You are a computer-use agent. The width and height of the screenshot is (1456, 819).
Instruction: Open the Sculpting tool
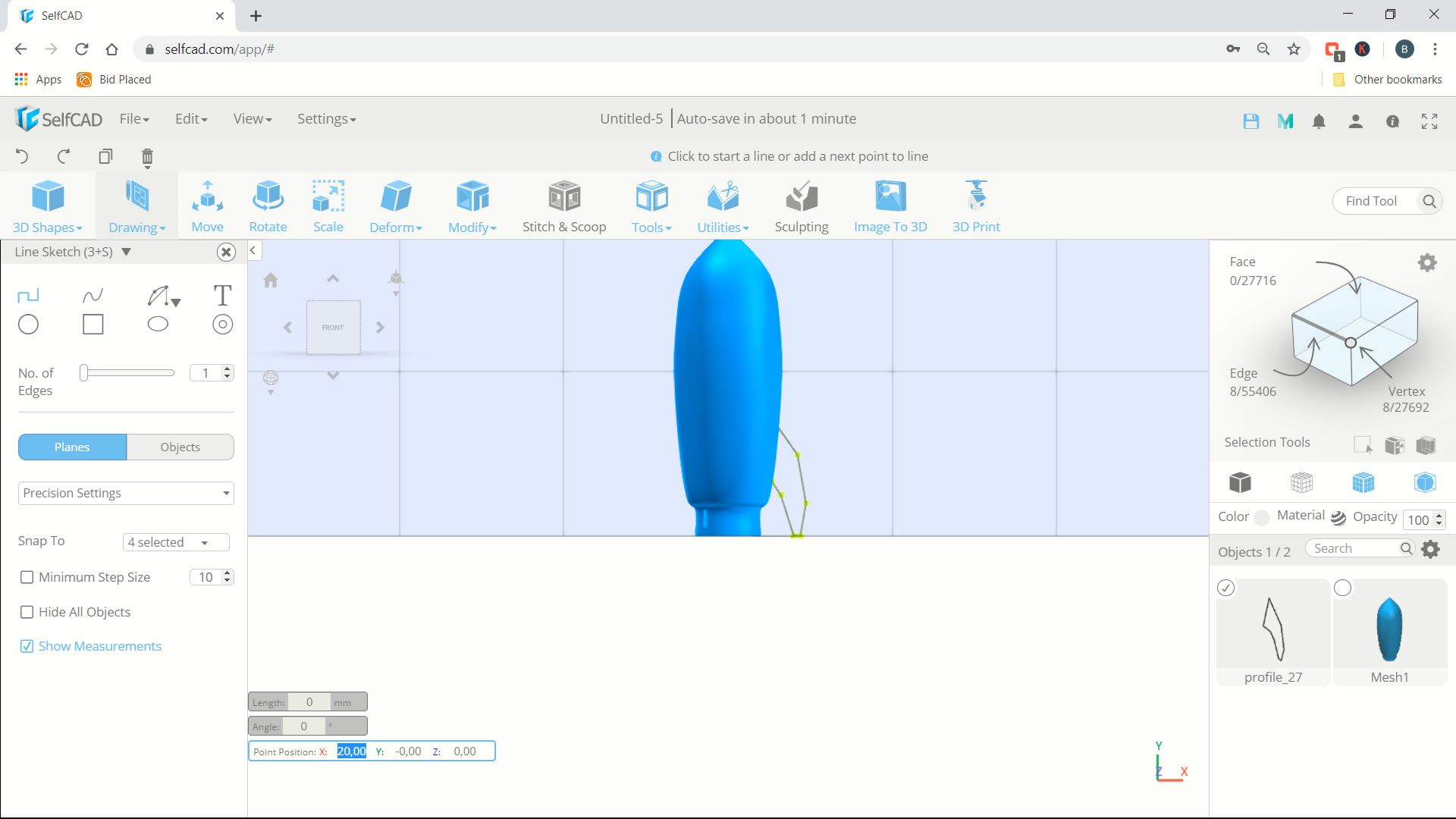point(801,205)
